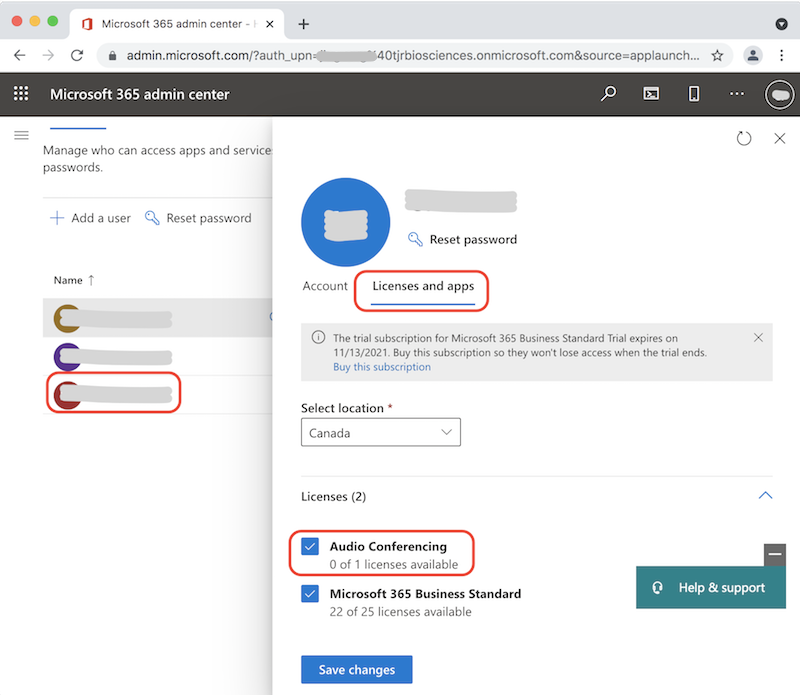Switch to the Licenses and apps tab
The image size is (800, 695).
[x=421, y=285]
